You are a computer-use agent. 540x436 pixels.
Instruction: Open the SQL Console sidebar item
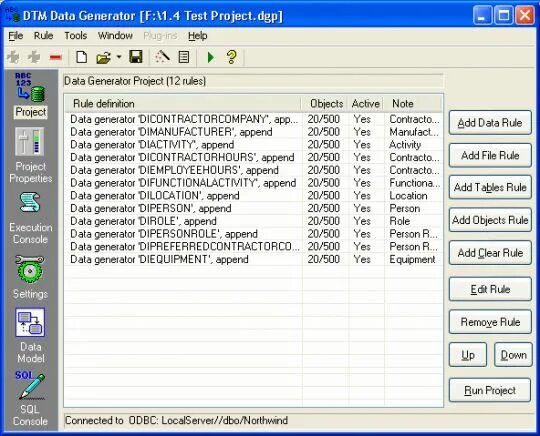(x=30, y=398)
